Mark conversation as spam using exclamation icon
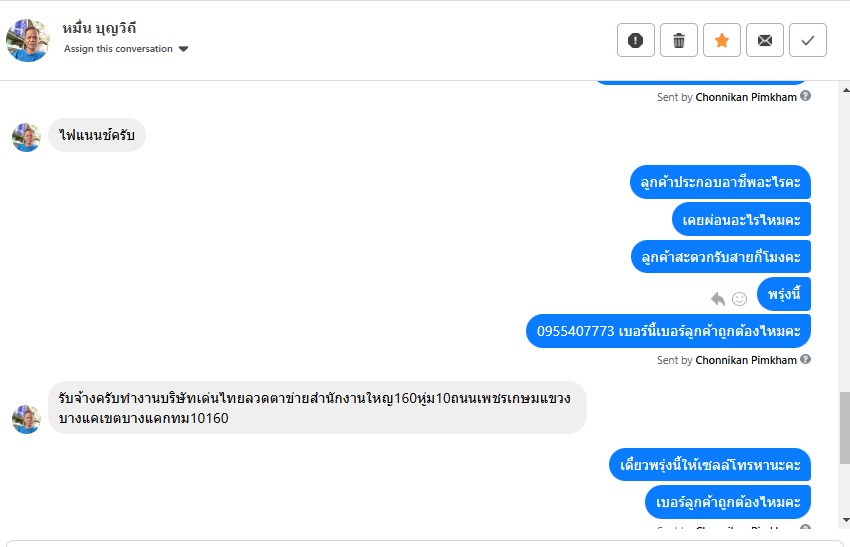Screen dimensions: 850x547 (635, 40)
